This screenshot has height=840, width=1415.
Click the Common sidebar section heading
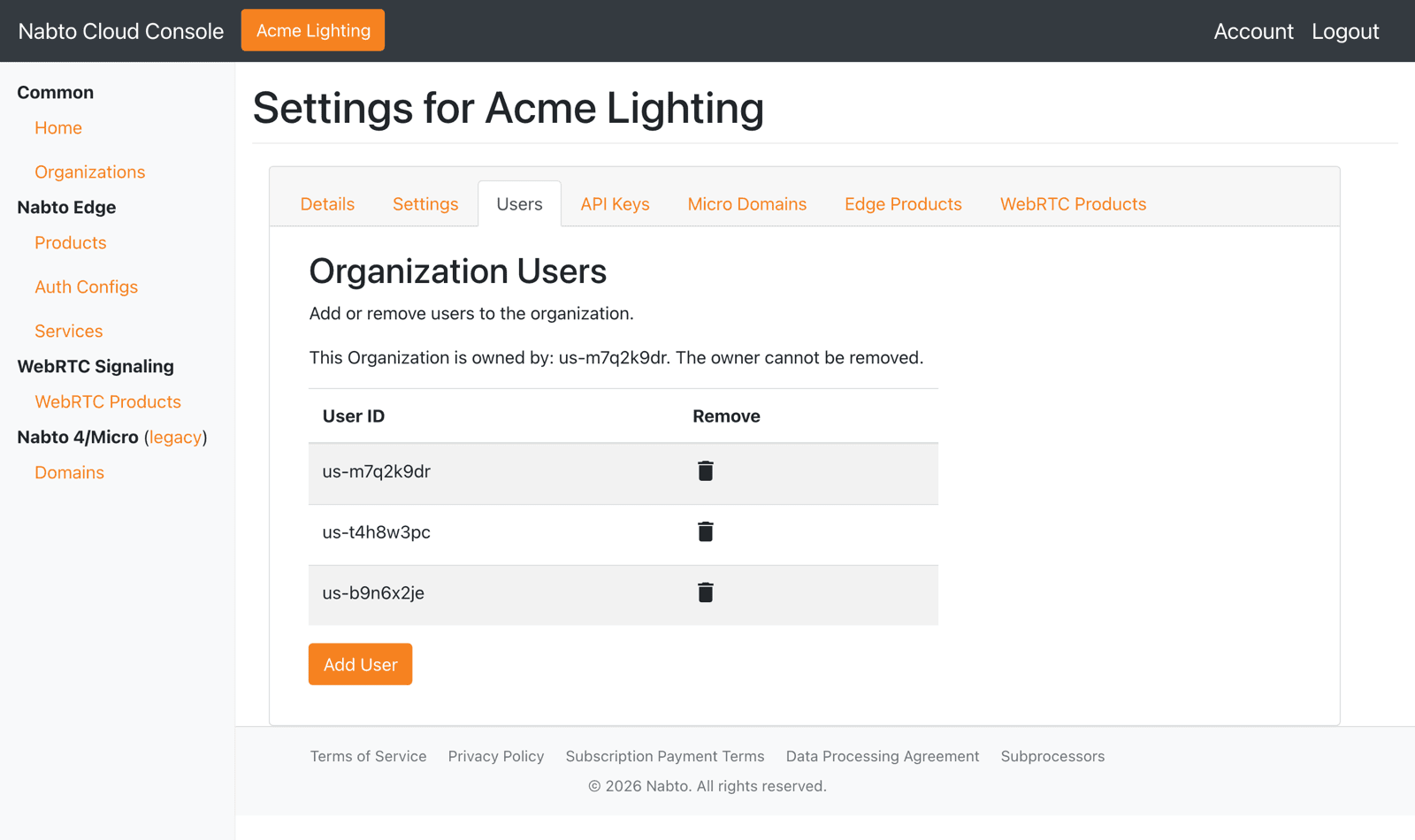point(56,93)
